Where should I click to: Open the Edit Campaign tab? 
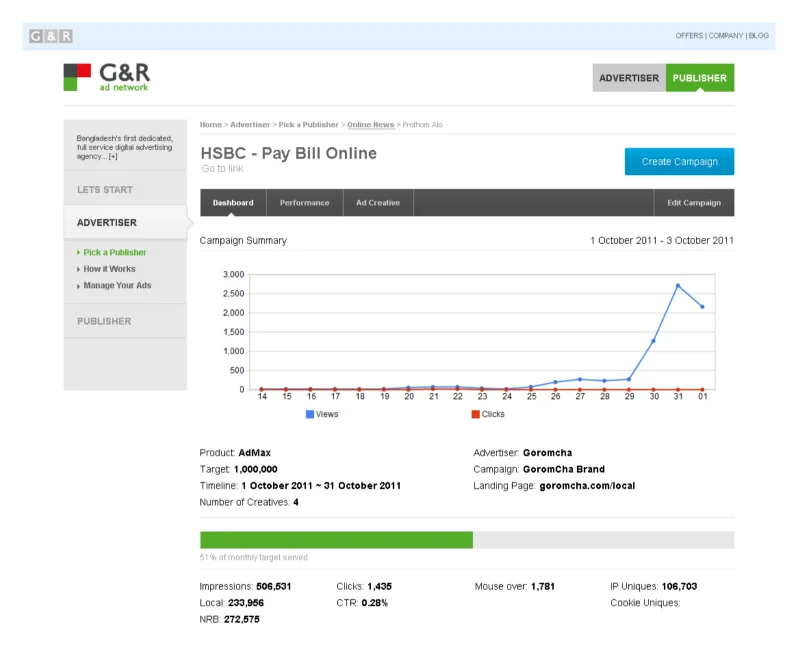point(694,203)
